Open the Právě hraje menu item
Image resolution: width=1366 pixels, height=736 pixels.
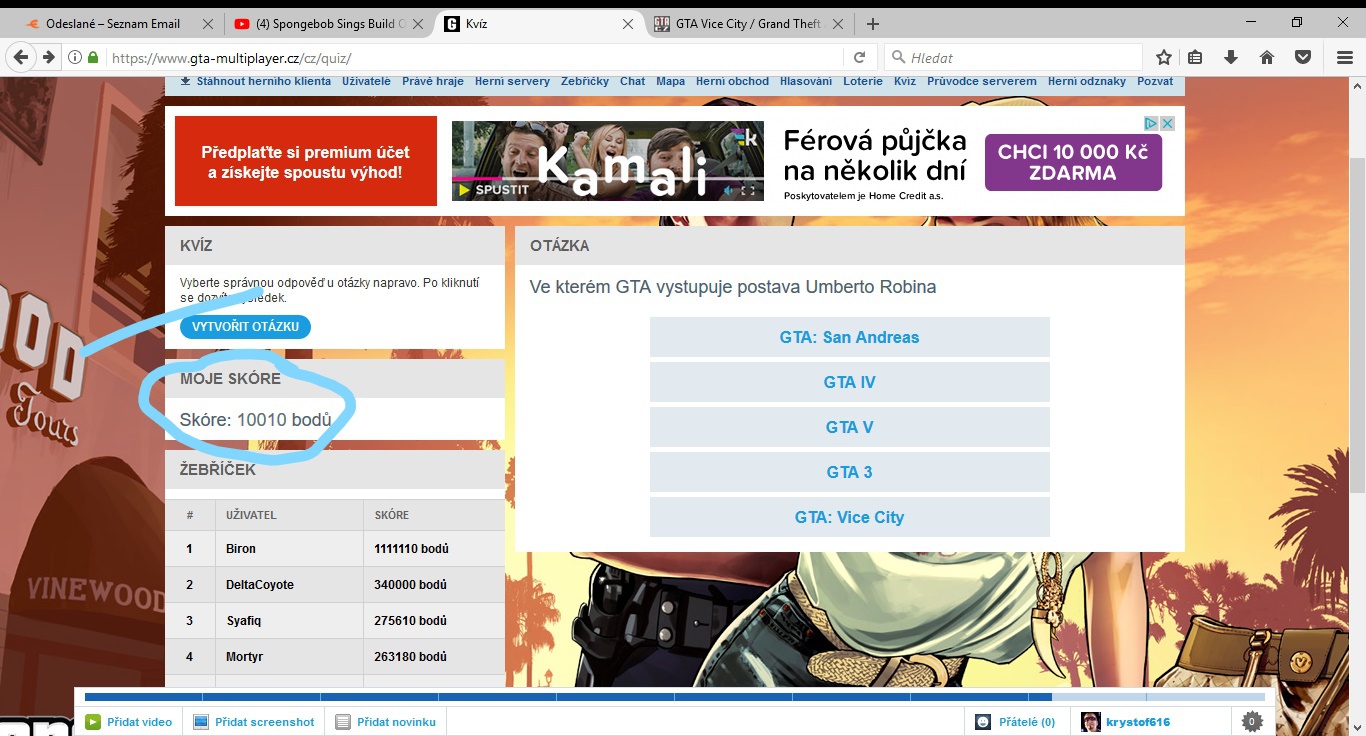pos(433,81)
